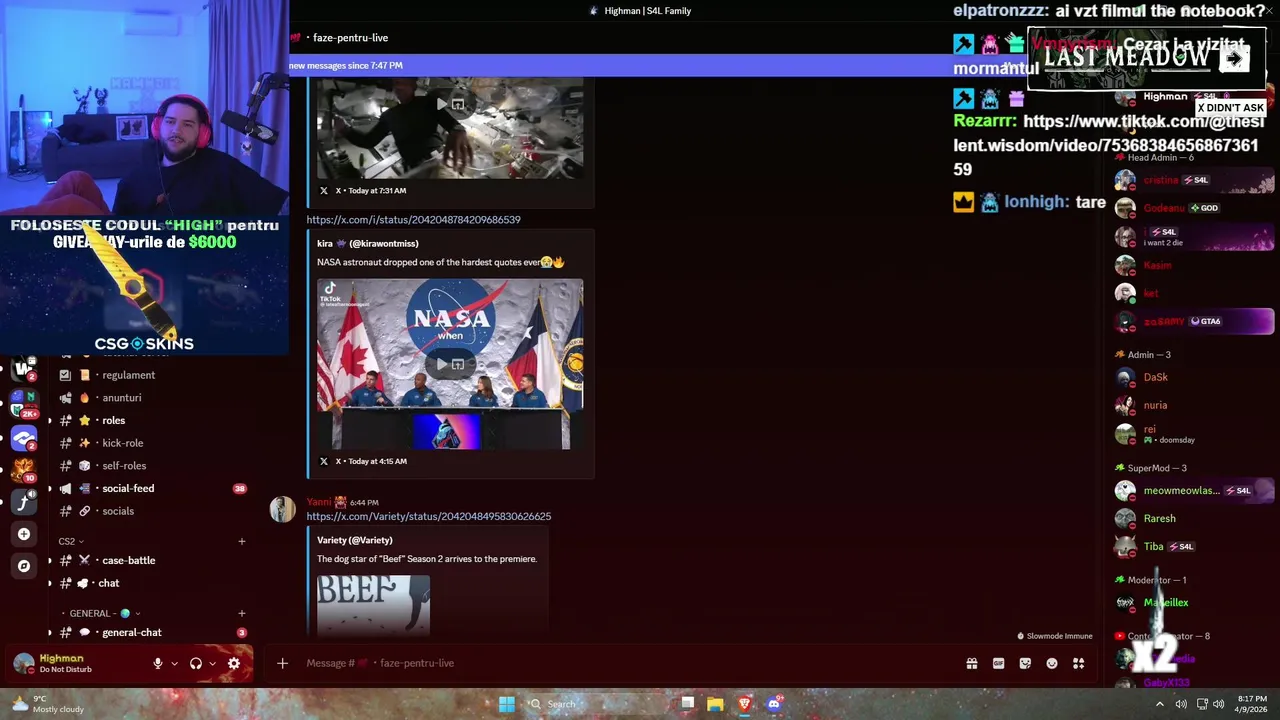This screenshot has height=720, width=1280.
Task: Open the social-feed channel
Action: coord(128,489)
